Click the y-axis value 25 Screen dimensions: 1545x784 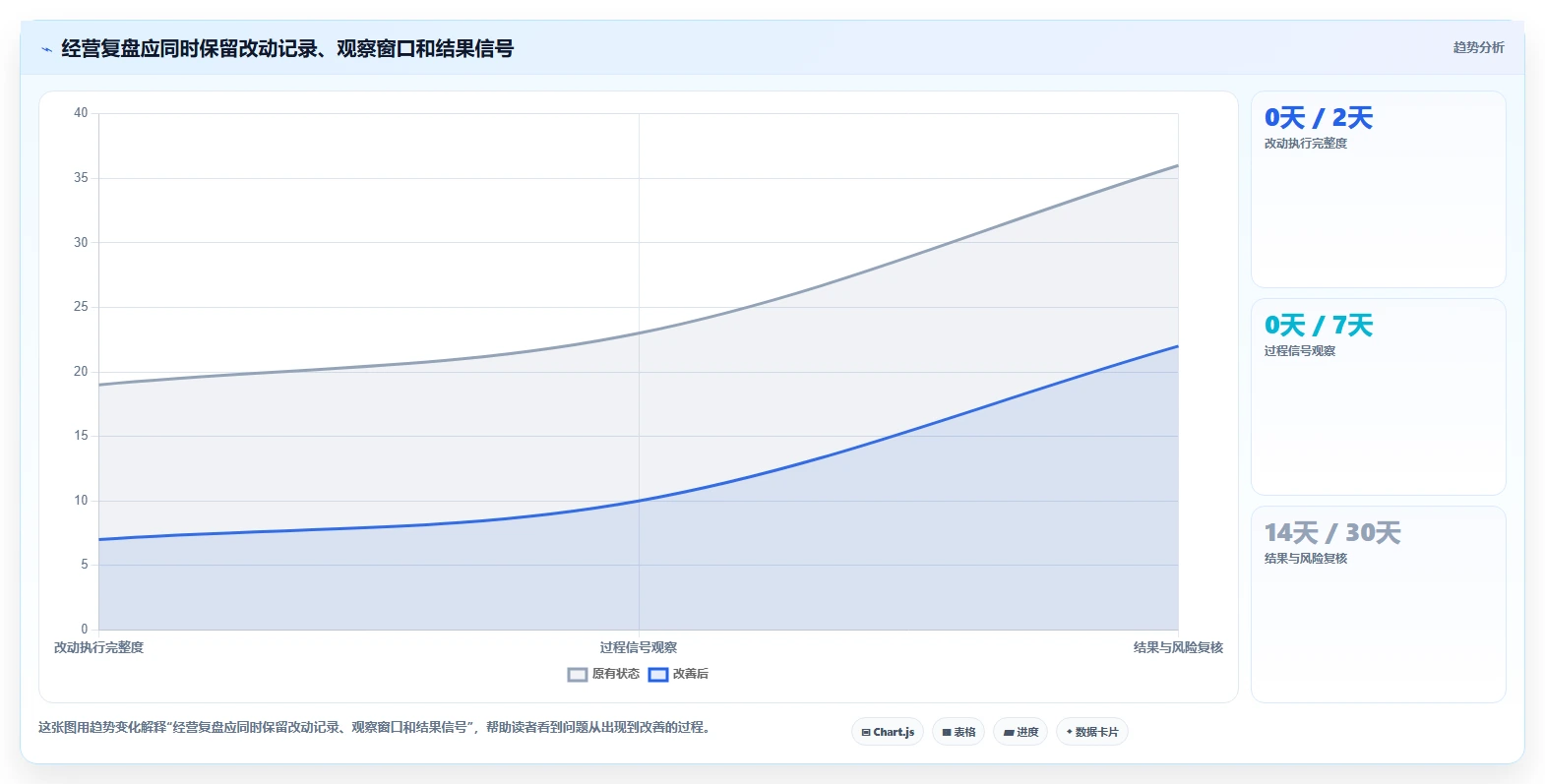click(81, 307)
